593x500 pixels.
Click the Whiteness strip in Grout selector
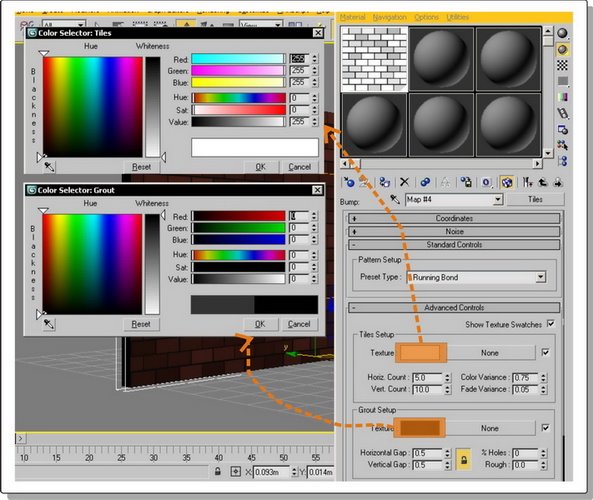point(152,264)
